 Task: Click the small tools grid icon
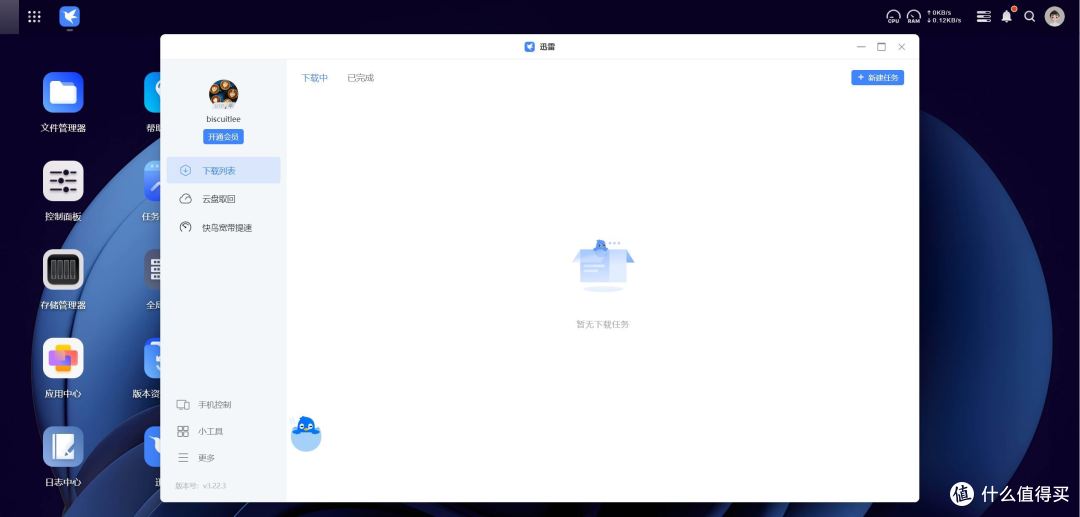(x=183, y=432)
